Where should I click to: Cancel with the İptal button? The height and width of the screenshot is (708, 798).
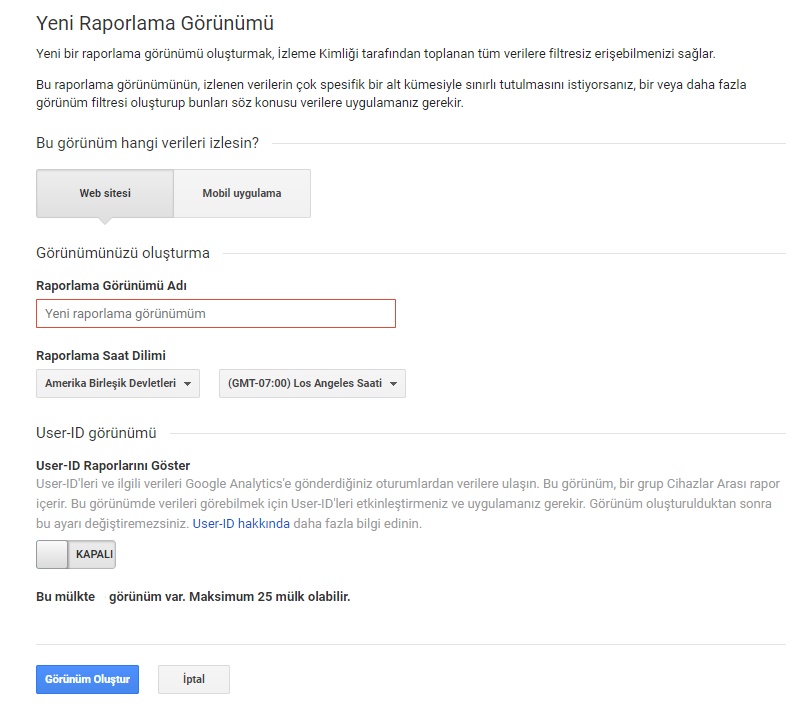coord(194,680)
